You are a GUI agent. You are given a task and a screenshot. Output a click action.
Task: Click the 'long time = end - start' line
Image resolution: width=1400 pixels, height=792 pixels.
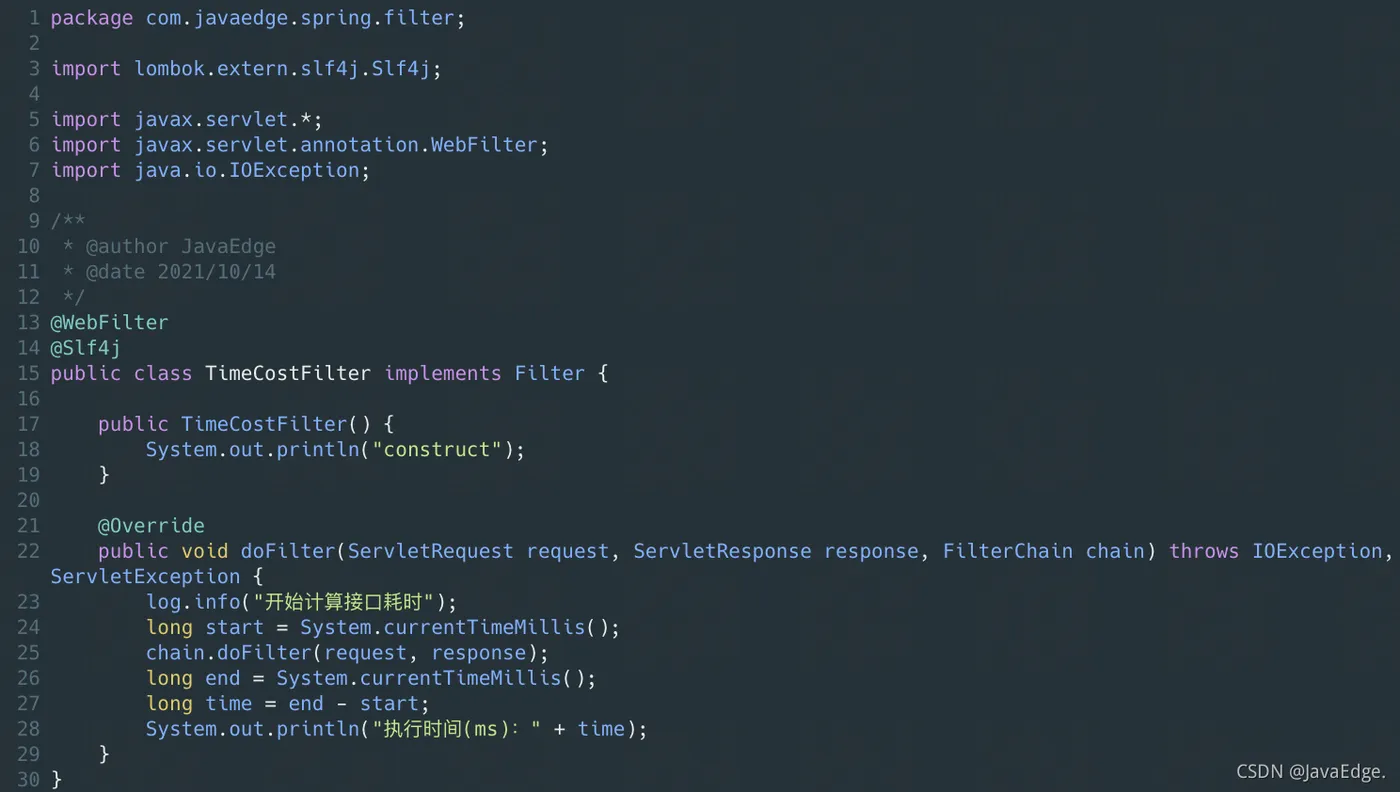coord(288,703)
